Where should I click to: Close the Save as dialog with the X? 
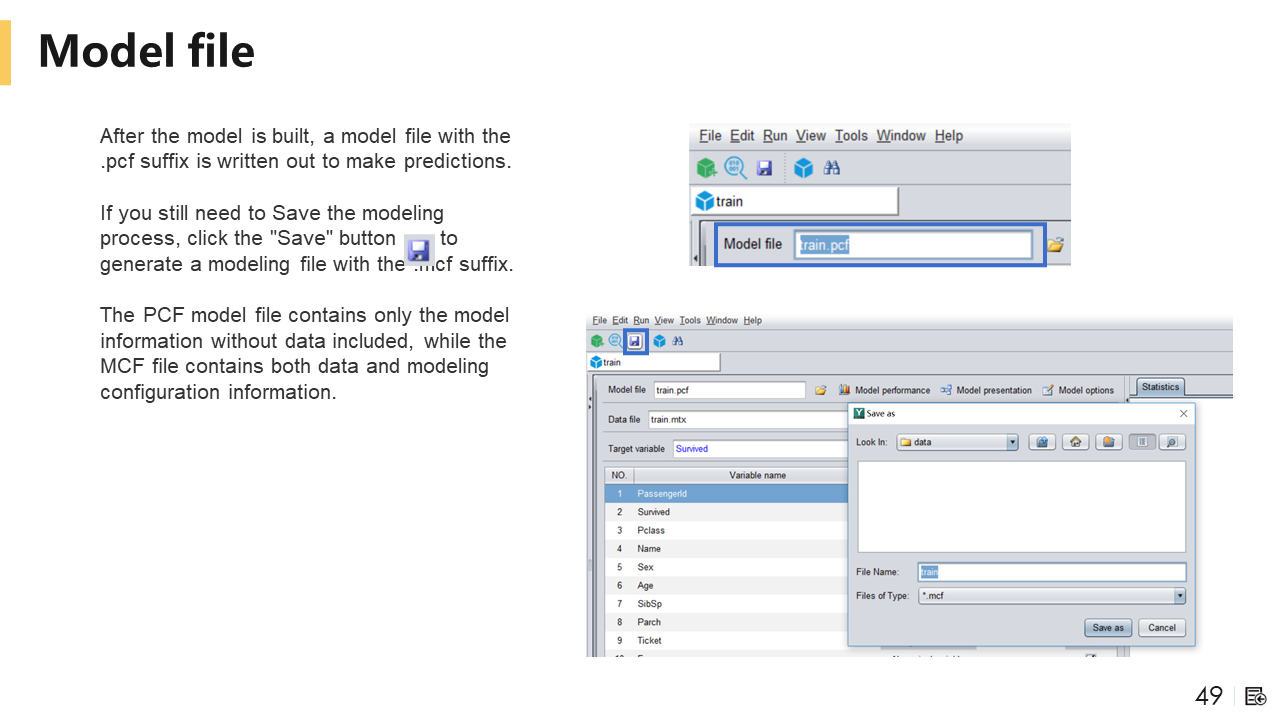(1184, 413)
